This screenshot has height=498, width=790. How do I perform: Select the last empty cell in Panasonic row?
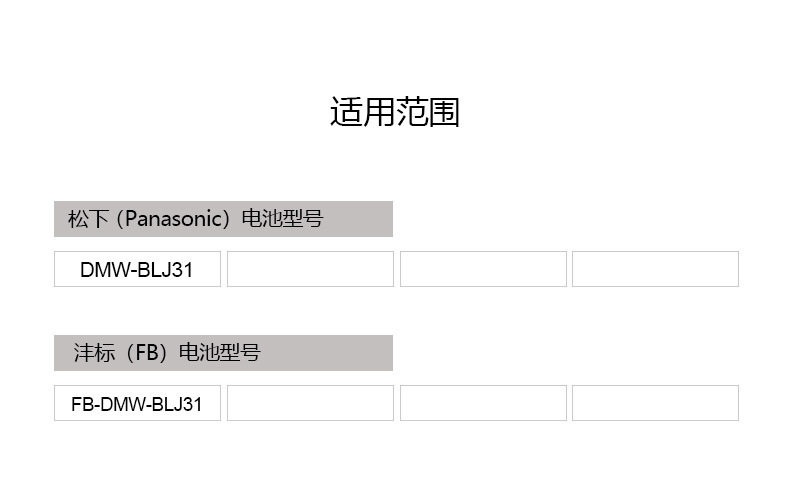655,269
